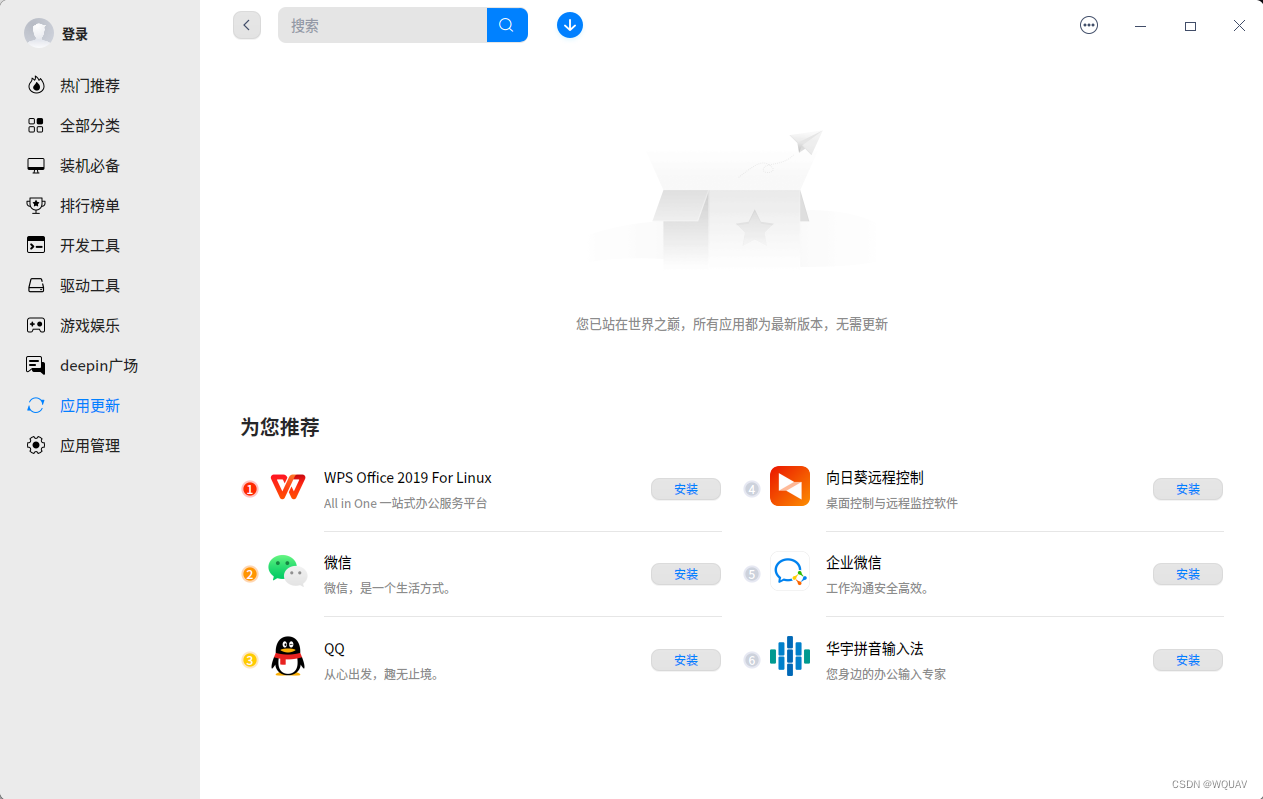Image resolution: width=1263 pixels, height=799 pixels.
Task: Open the downloads arrow icon
Action: point(570,25)
